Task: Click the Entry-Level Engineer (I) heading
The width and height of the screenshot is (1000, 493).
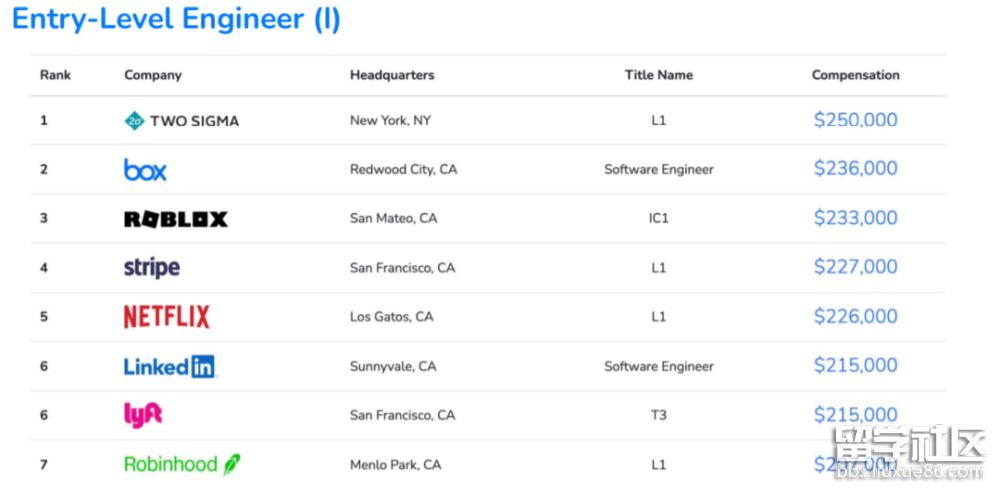Action: [176, 19]
